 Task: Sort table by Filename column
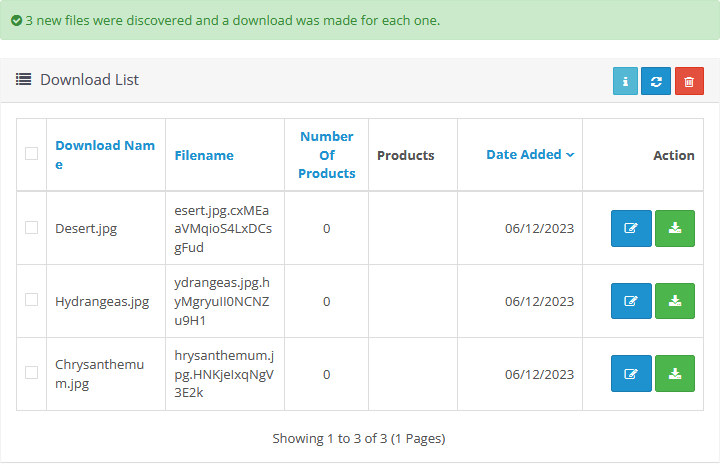point(204,155)
